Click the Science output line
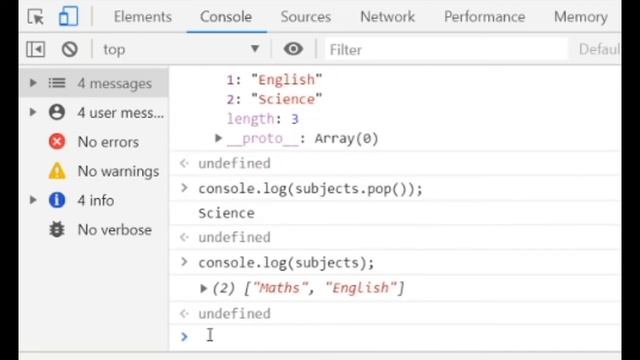This screenshot has width=640, height=360. tap(226, 213)
